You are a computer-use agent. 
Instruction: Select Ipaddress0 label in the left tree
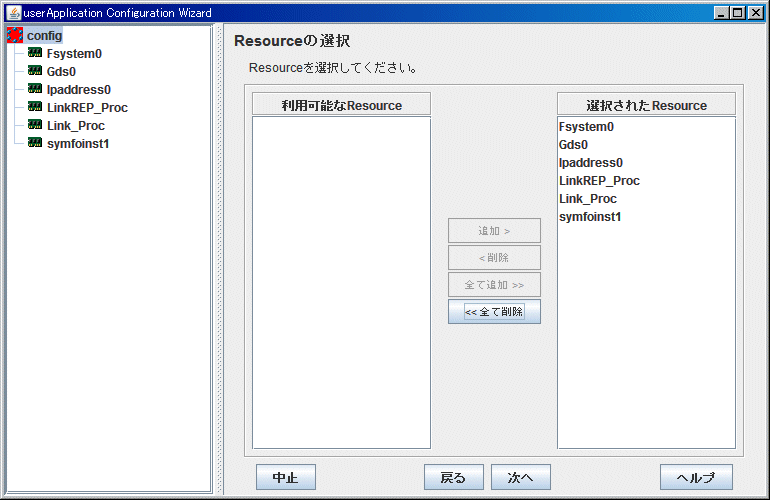point(79,89)
